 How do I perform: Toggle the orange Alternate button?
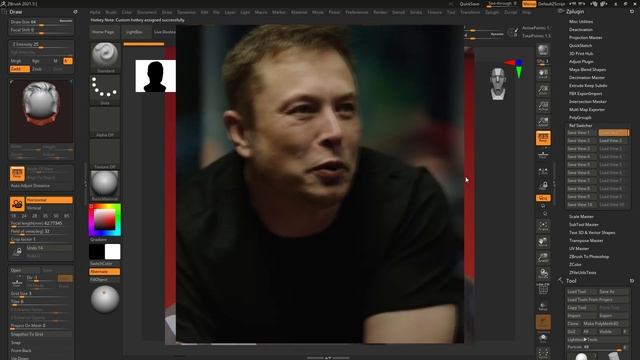point(104,272)
